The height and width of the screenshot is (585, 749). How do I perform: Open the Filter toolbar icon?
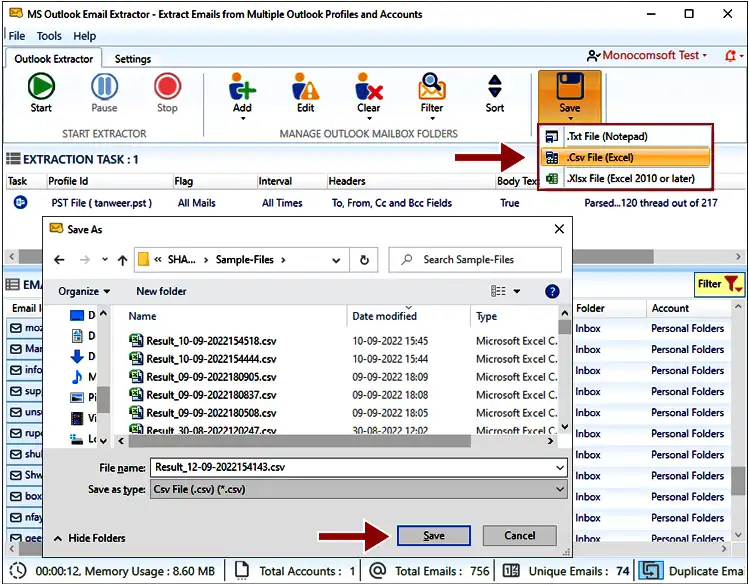pos(431,86)
